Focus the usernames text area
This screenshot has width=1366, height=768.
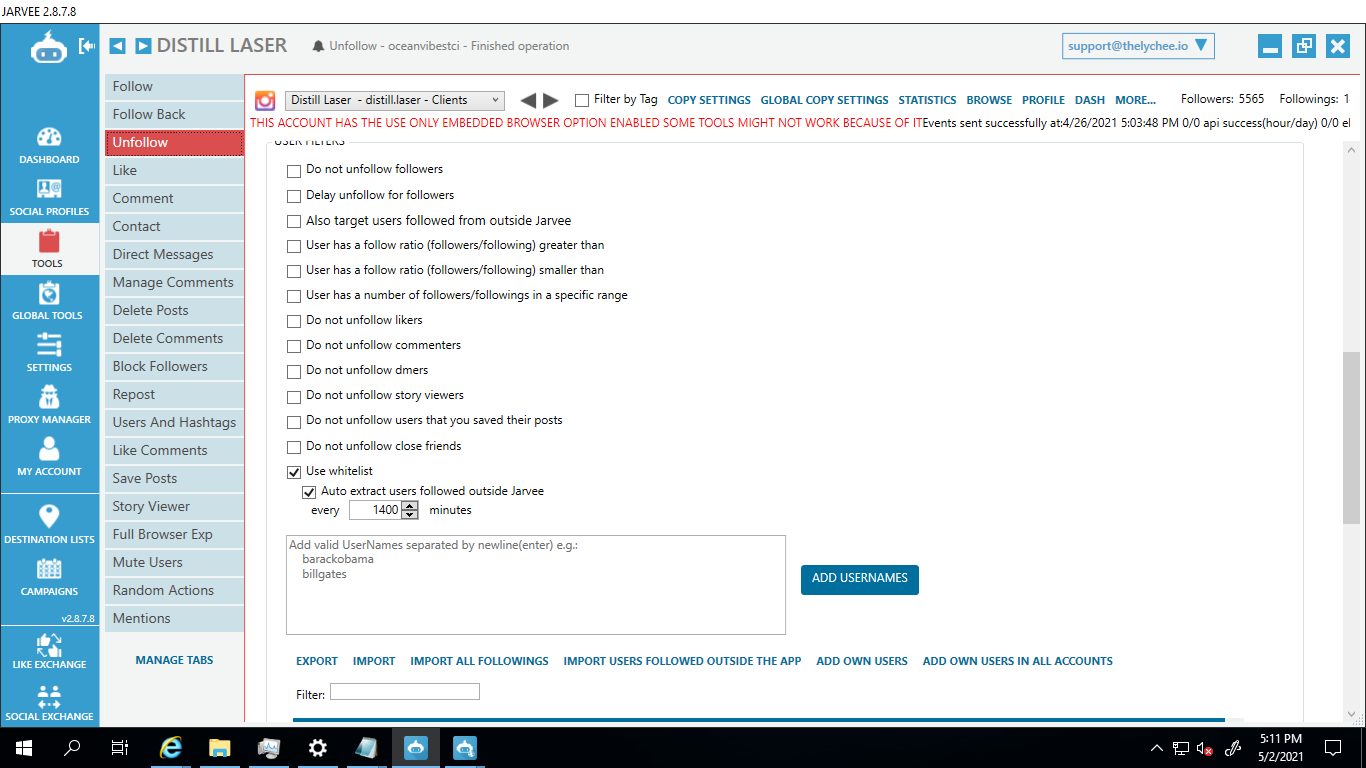pyautogui.click(x=536, y=585)
